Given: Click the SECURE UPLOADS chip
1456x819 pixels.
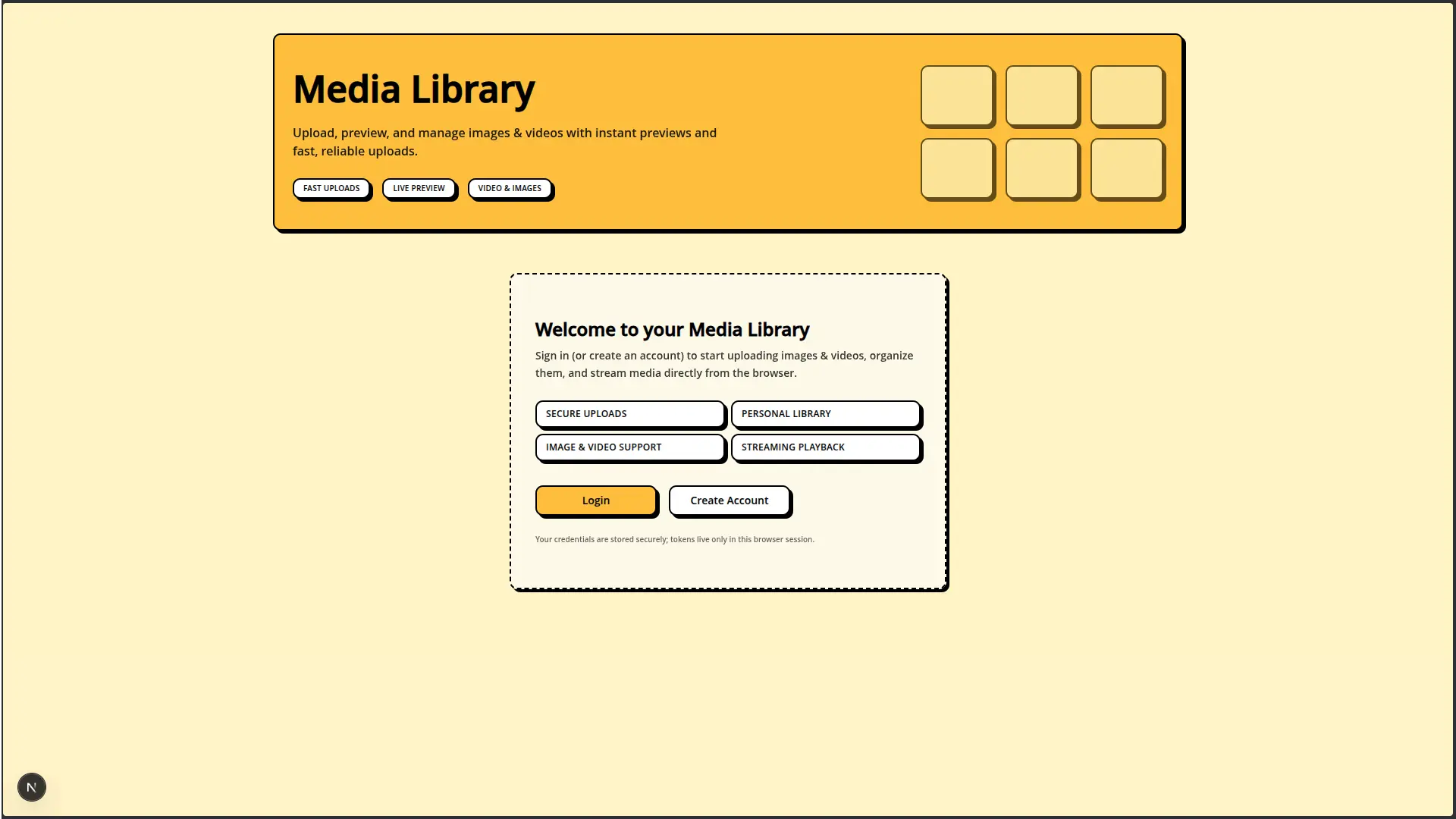Looking at the screenshot, I should tap(629, 413).
